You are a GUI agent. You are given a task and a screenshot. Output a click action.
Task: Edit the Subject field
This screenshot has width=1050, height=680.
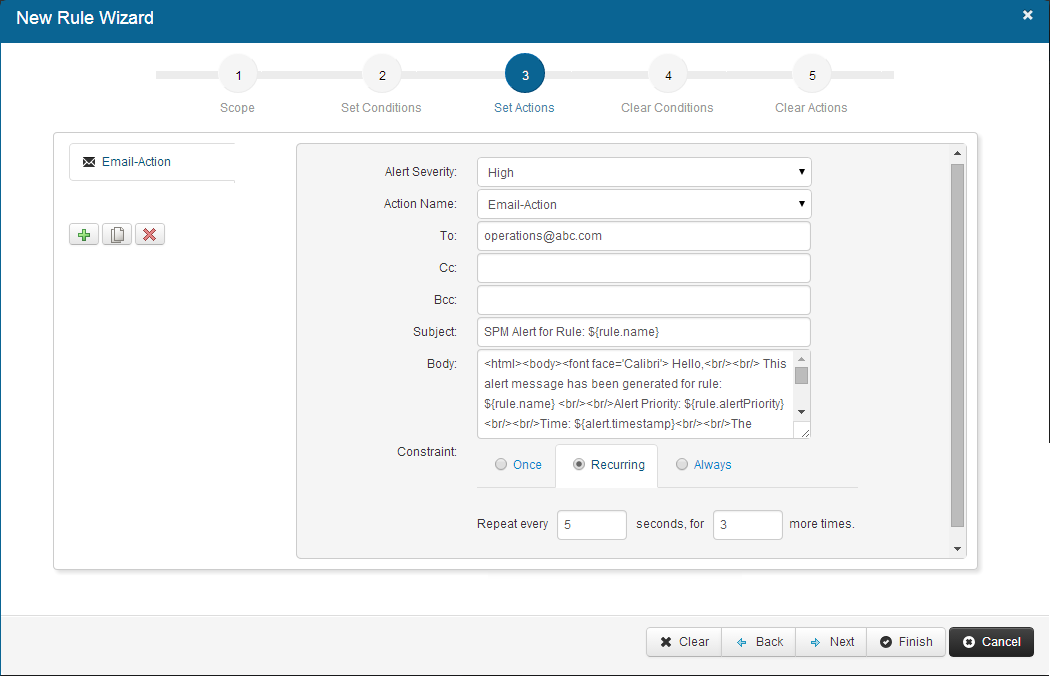click(x=644, y=332)
